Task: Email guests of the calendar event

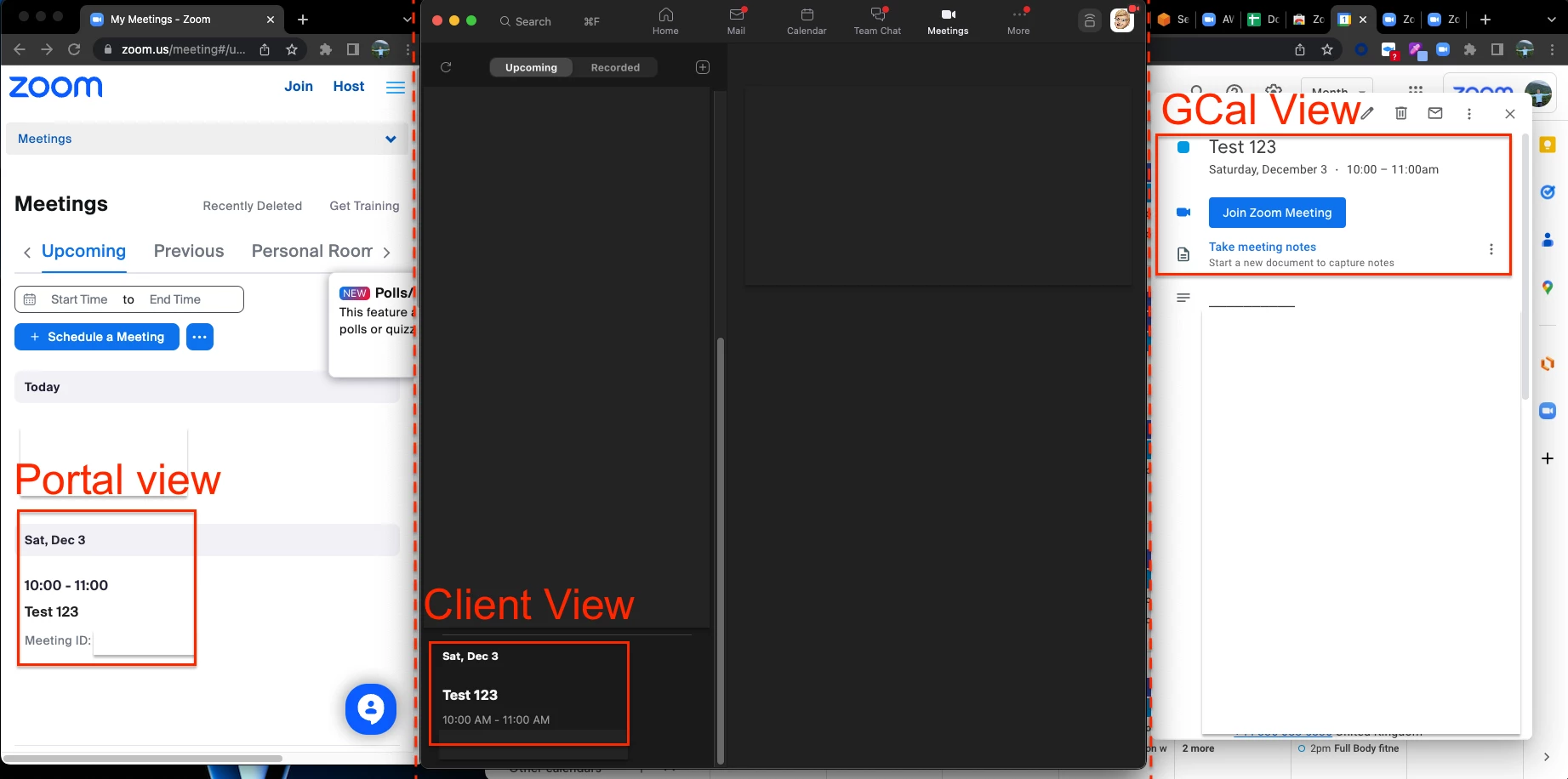Action: point(1435,113)
